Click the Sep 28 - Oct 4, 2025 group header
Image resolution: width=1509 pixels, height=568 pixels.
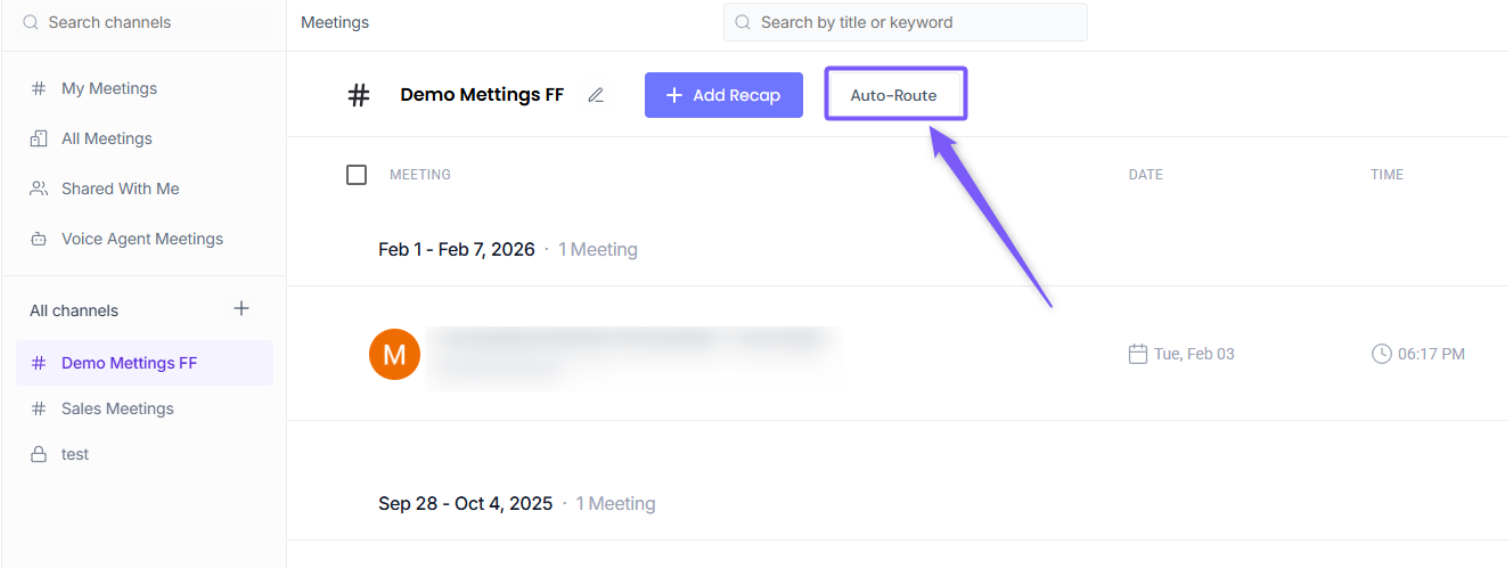pos(465,503)
